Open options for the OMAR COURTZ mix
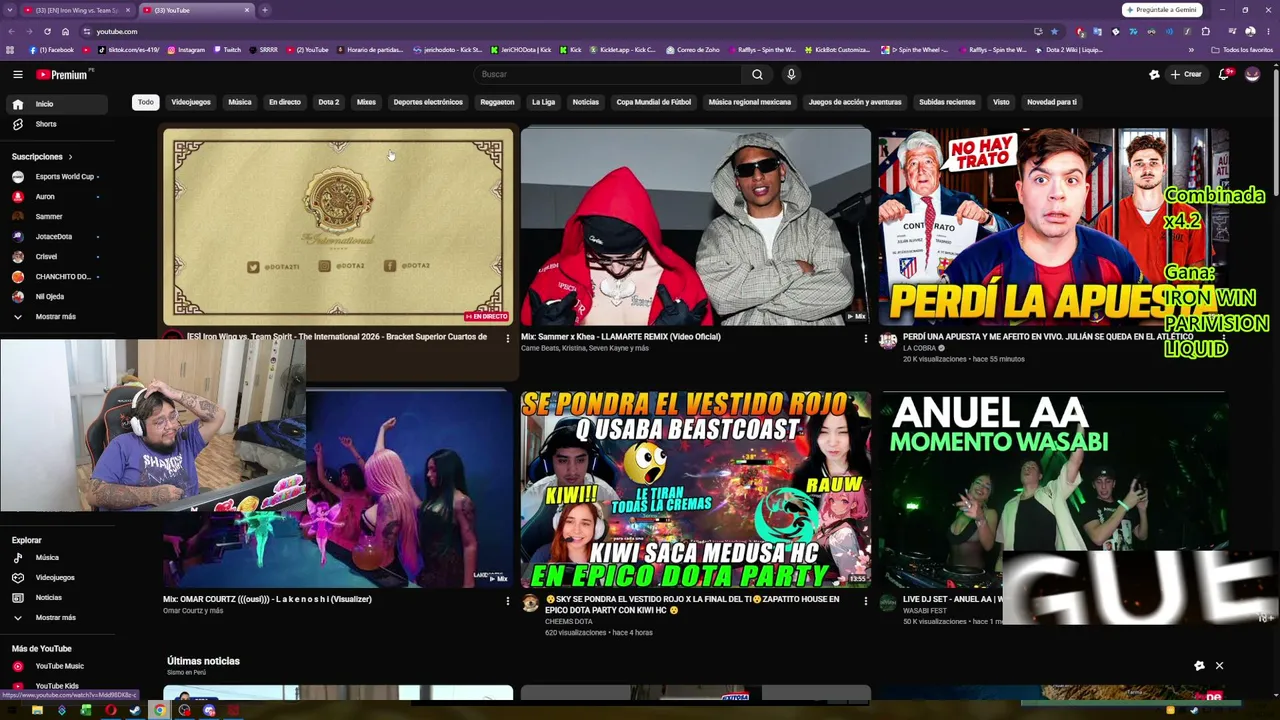Image resolution: width=1280 pixels, height=720 pixels. point(507,601)
